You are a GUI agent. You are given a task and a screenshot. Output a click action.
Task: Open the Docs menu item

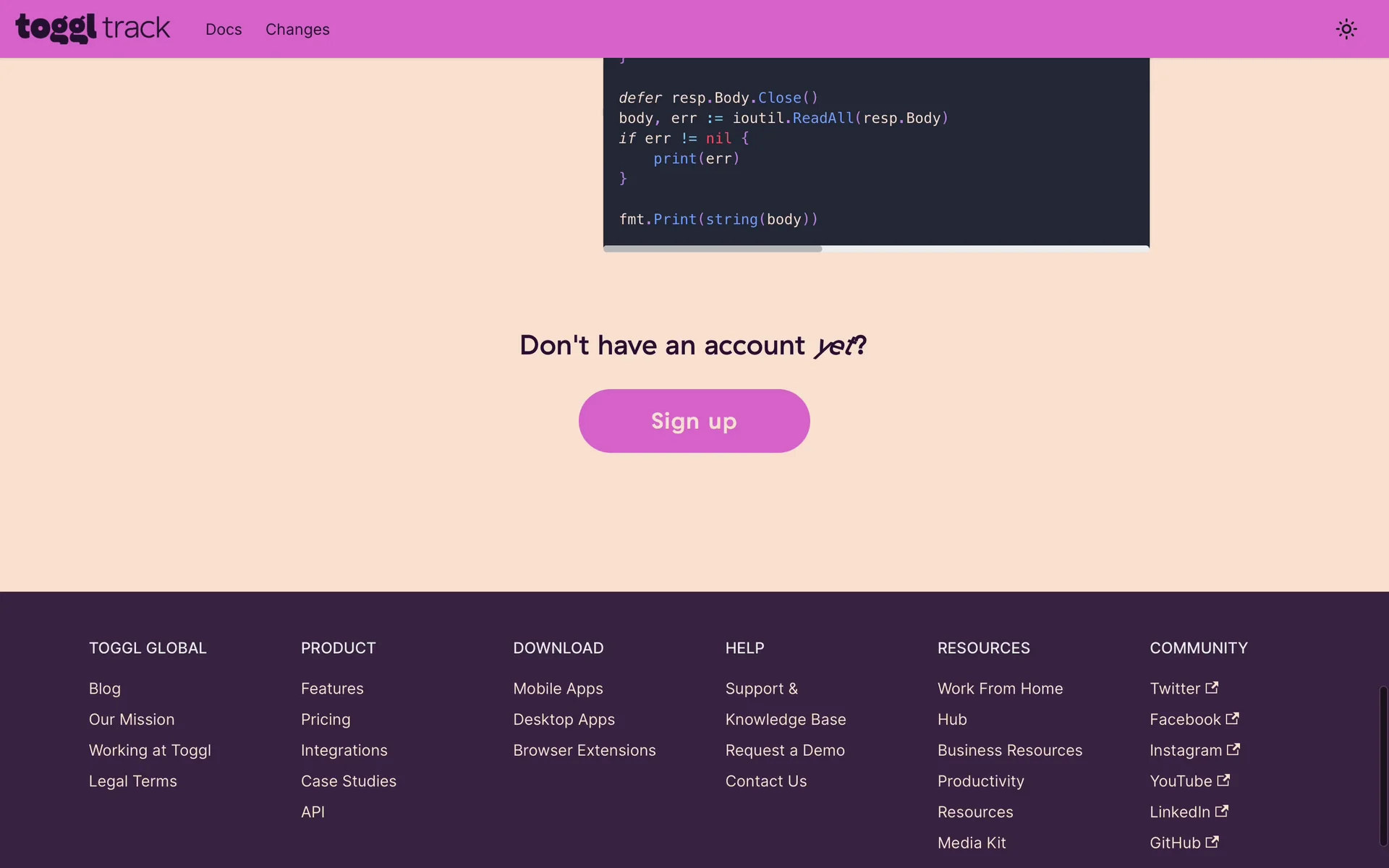(x=224, y=30)
